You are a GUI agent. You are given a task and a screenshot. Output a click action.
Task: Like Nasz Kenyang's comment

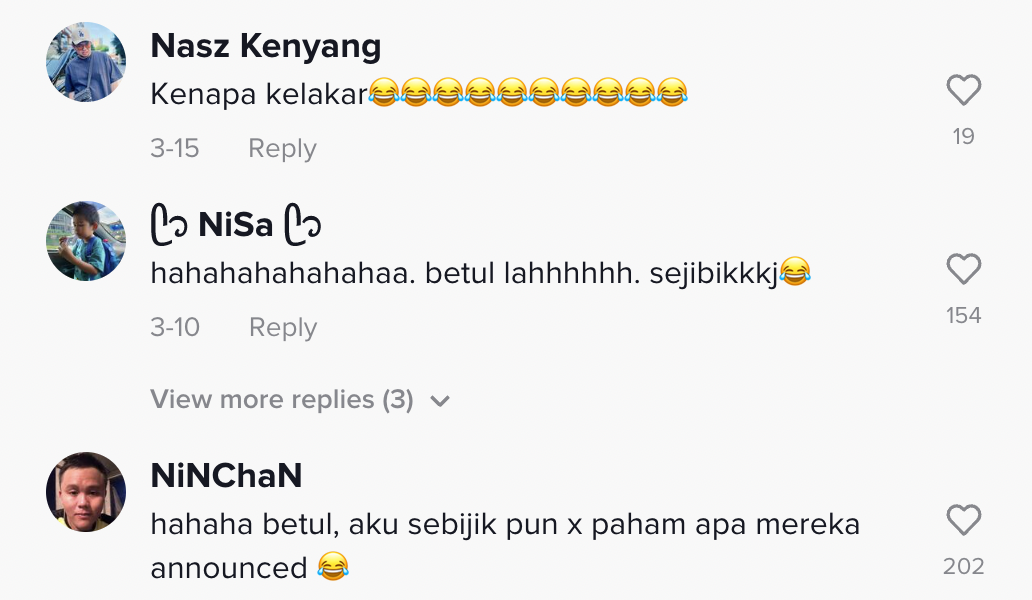coord(963,91)
